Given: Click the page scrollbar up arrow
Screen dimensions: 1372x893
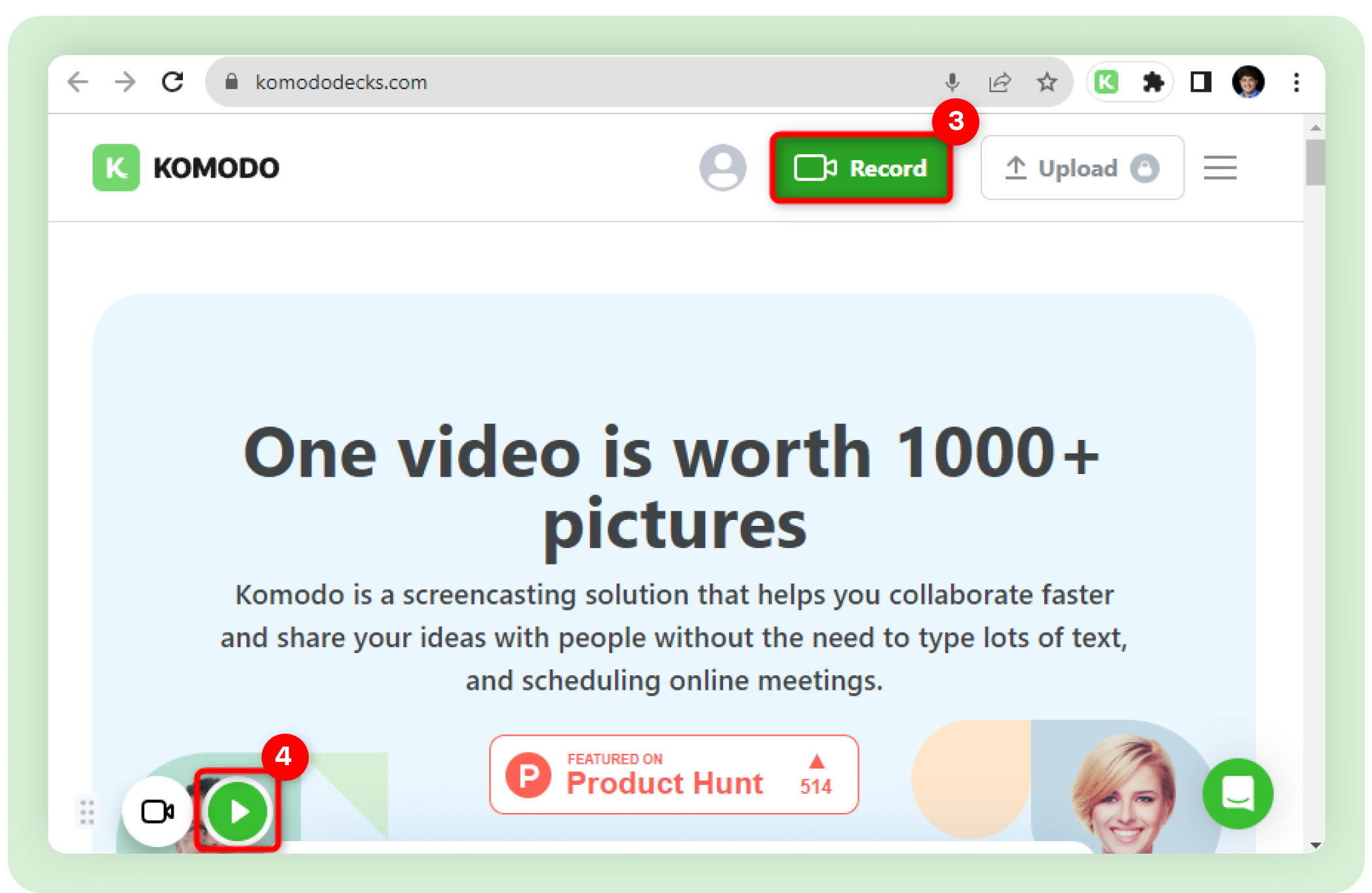Looking at the screenshot, I should 1315,127.
